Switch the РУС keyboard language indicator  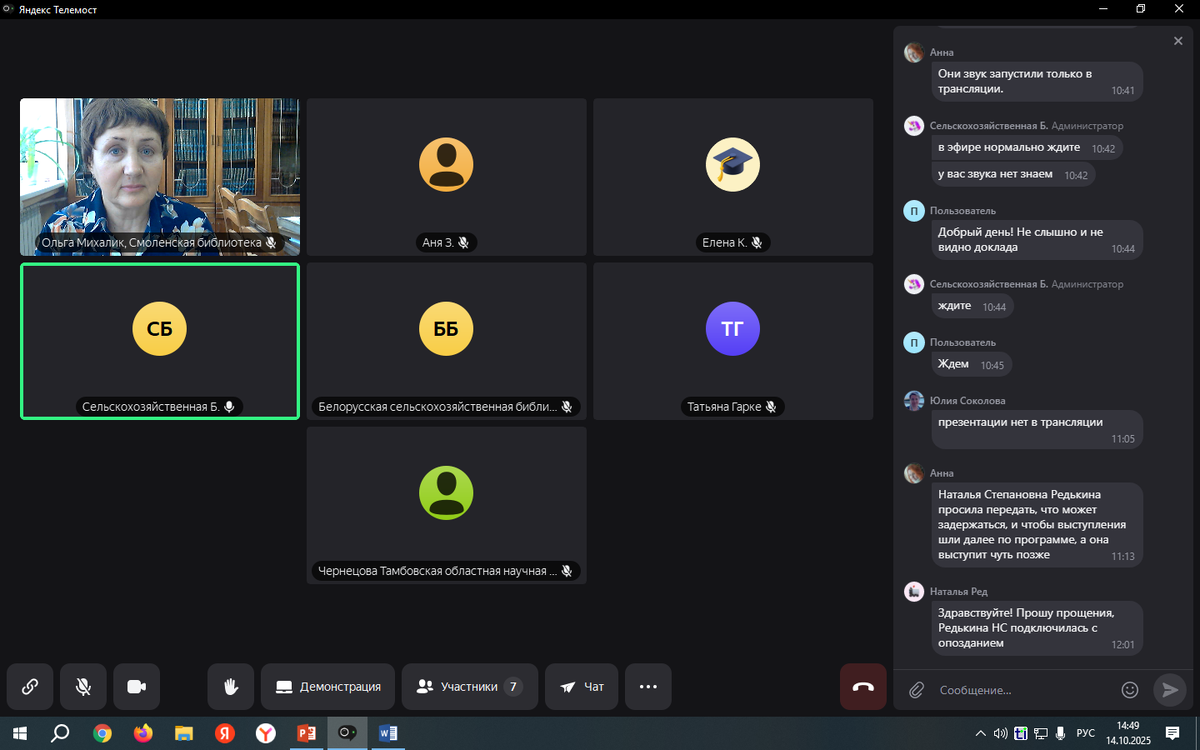(1085, 733)
